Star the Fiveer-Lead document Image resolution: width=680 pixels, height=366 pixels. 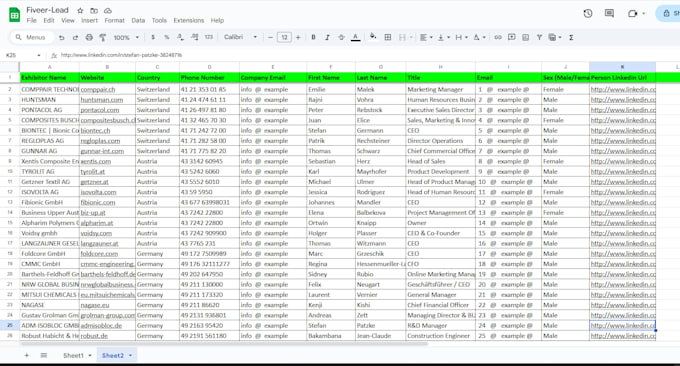(80, 10)
